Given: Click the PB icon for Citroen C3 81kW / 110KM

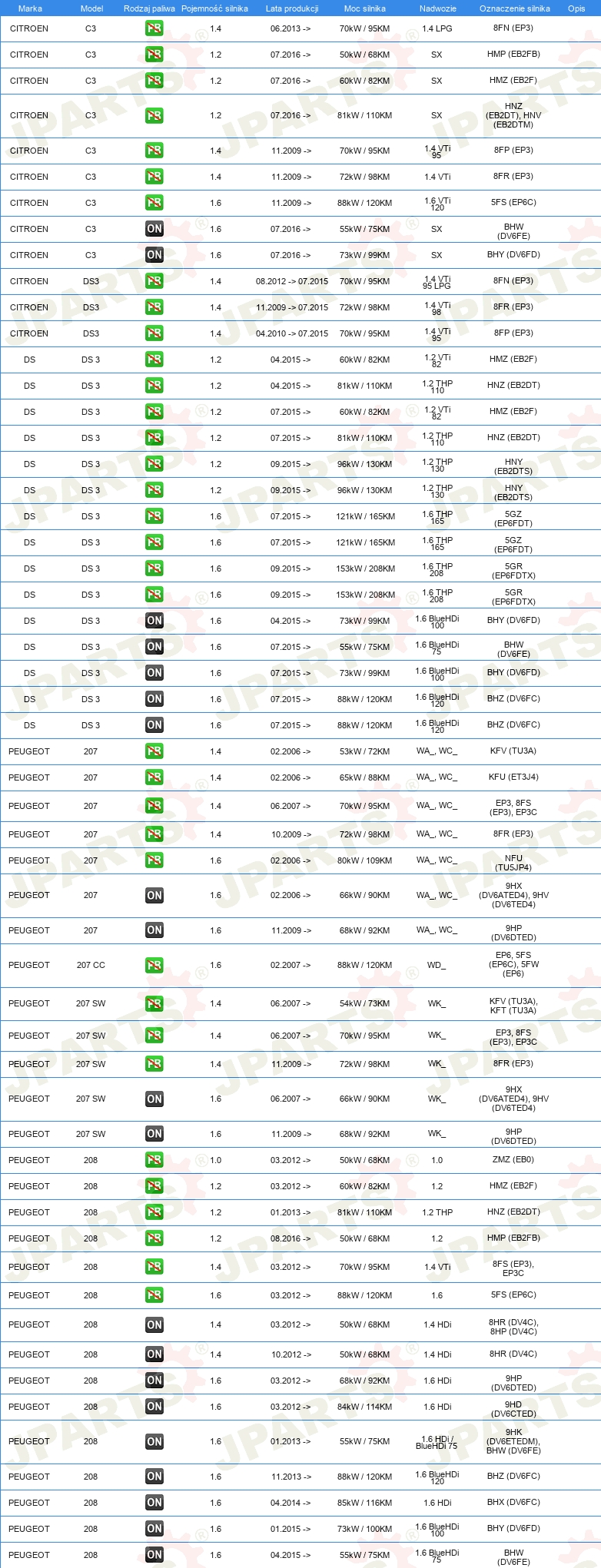Looking at the screenshot, I should pyautogui.click(x=154, y=115).
